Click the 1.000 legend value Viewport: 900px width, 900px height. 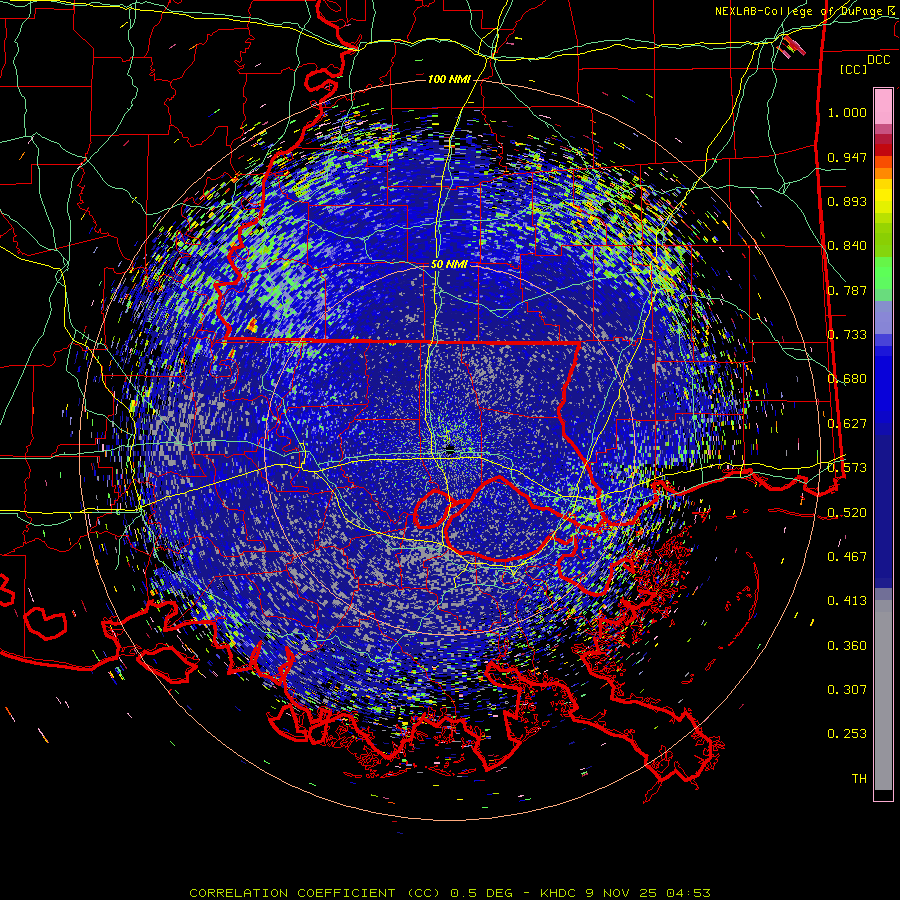847,112
